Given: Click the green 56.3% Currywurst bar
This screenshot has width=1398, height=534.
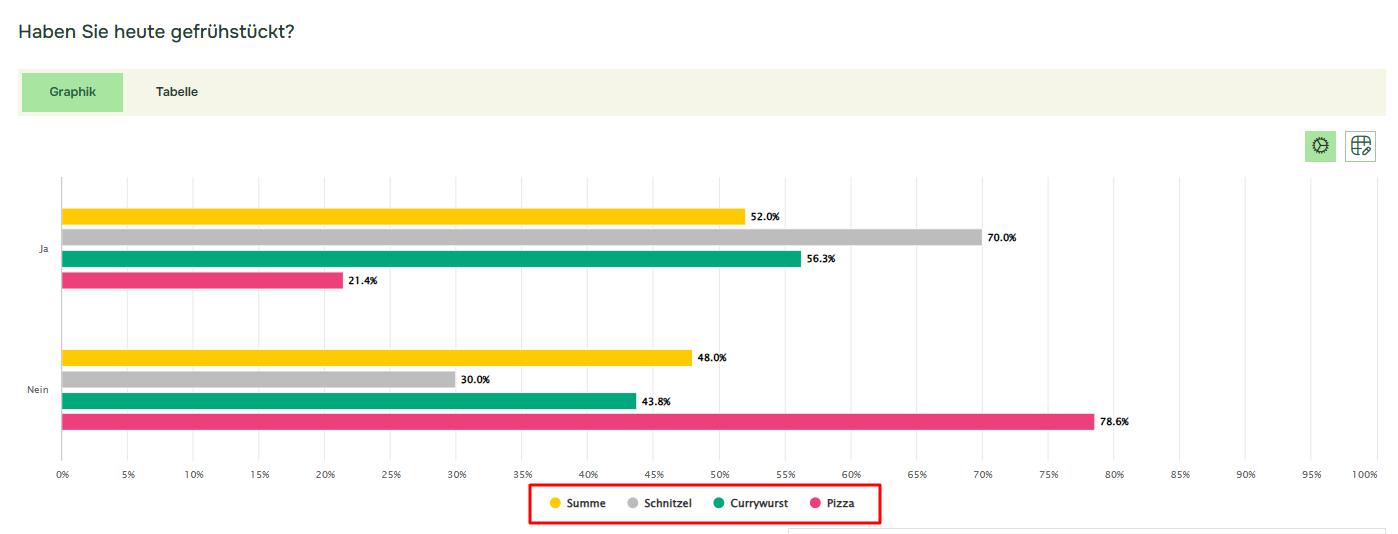Looking at the screenshot, I should click(431, 259).
